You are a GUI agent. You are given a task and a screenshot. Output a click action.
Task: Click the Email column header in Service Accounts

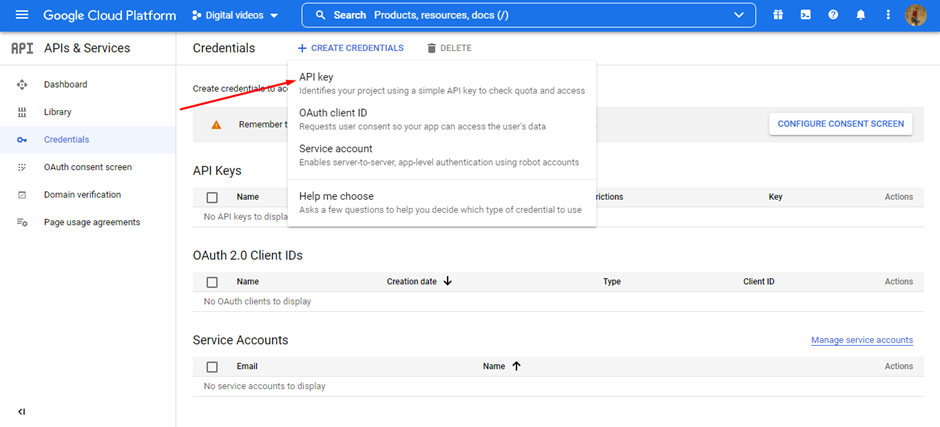tap(247, 366)
